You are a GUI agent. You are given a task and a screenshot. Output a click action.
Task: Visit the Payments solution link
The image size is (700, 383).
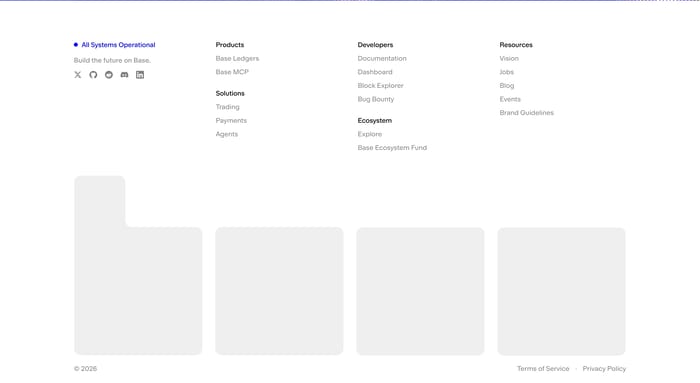[x=231, y=121]
